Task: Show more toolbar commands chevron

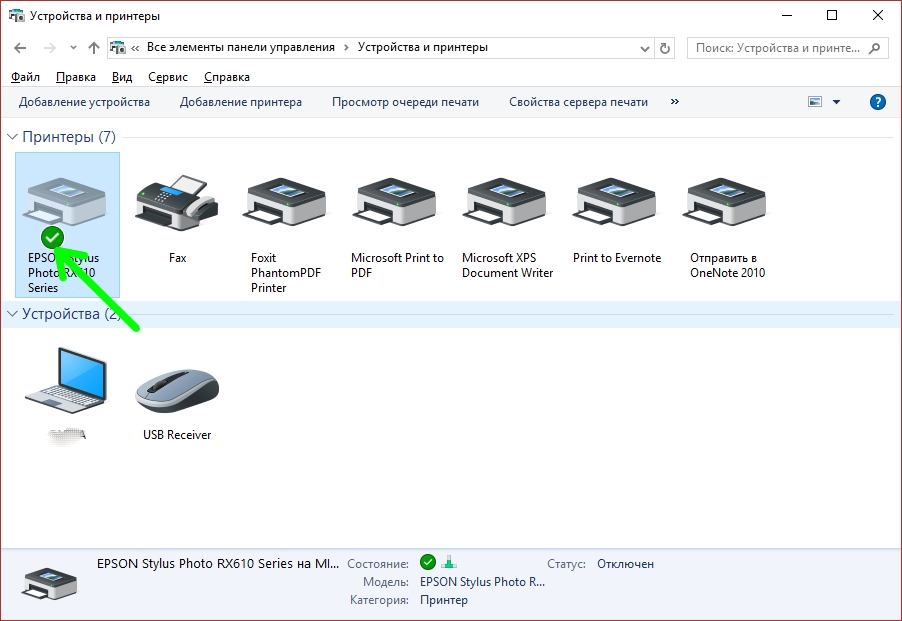Action: coord(675,102)
